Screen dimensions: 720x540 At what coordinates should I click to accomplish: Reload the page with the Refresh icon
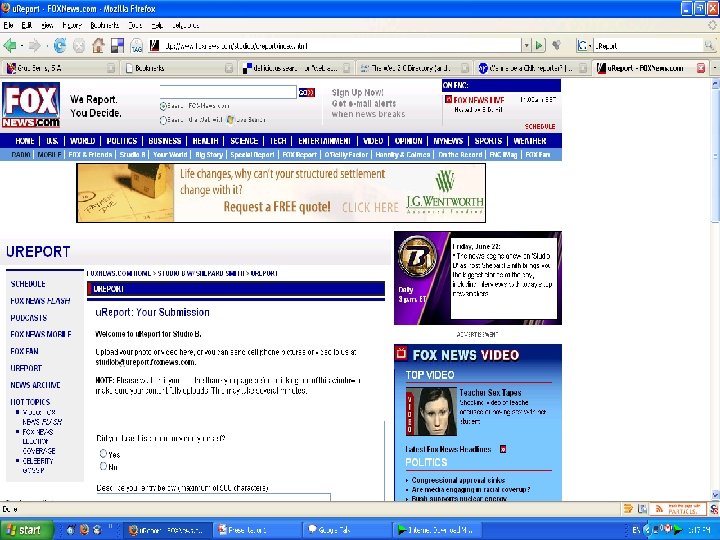pyautogui.click(x=60, y=45)
